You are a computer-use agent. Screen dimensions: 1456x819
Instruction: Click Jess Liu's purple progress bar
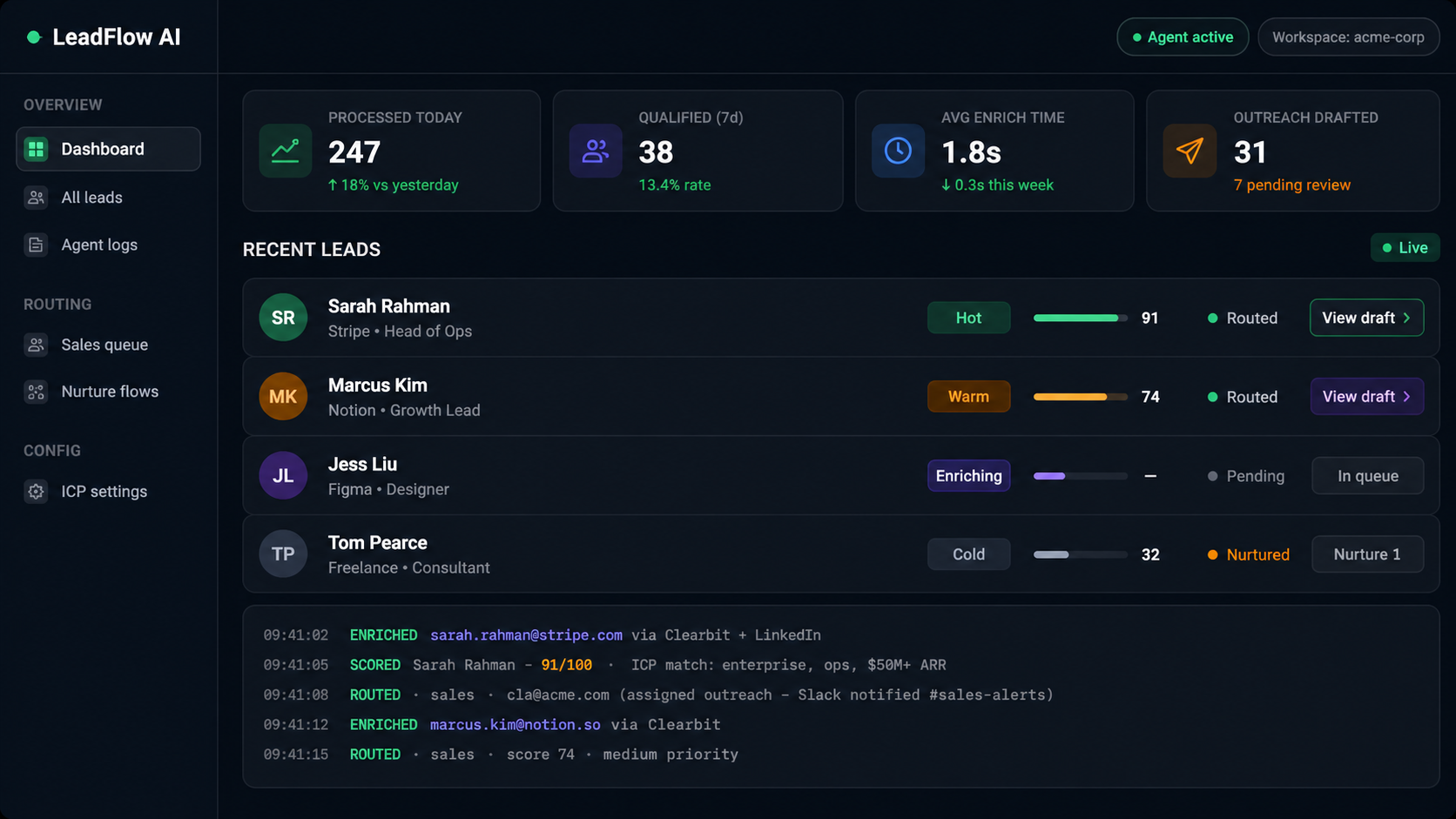point(1080,476)
